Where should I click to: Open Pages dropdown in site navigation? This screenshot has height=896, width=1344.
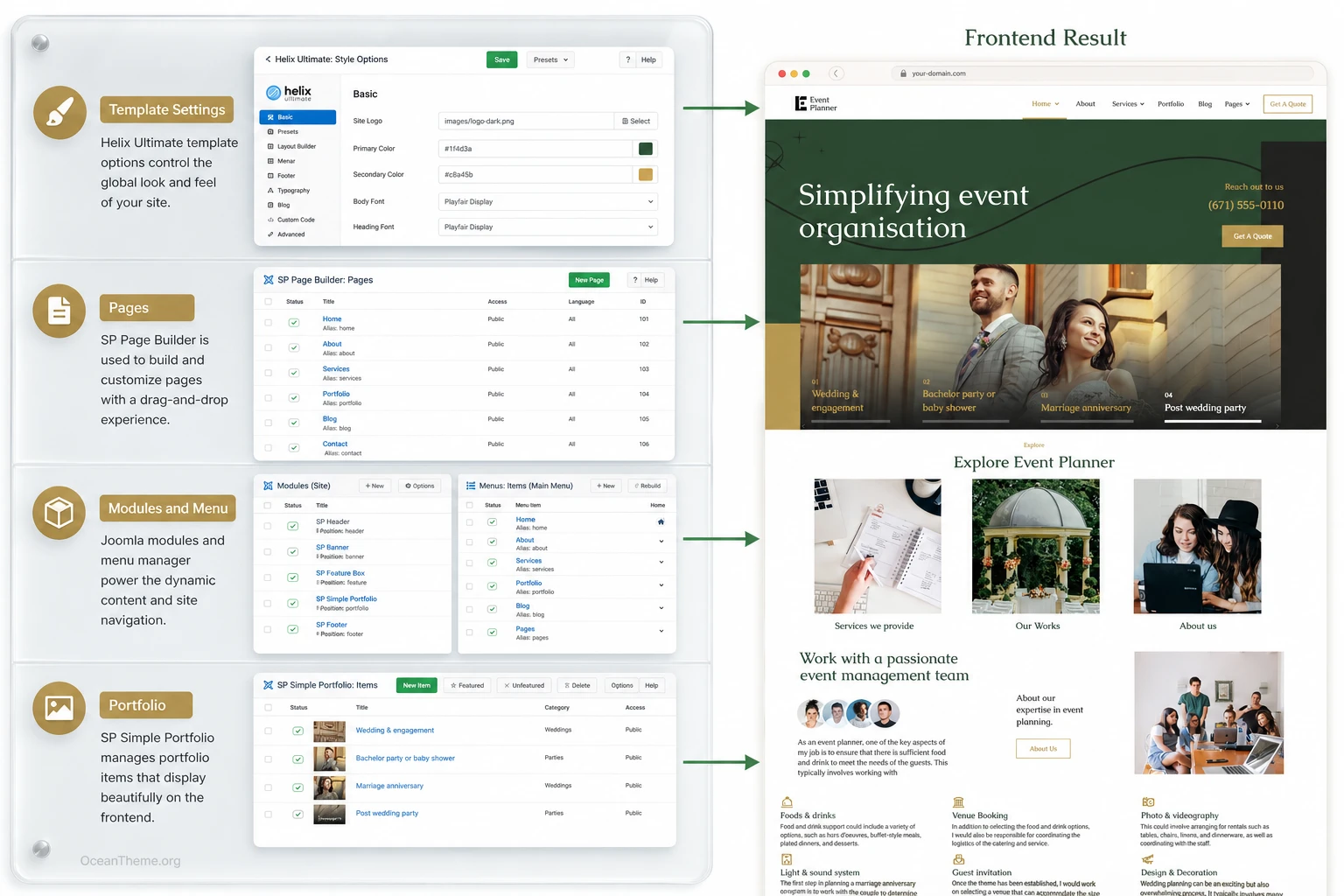(x=1237, y=104)
